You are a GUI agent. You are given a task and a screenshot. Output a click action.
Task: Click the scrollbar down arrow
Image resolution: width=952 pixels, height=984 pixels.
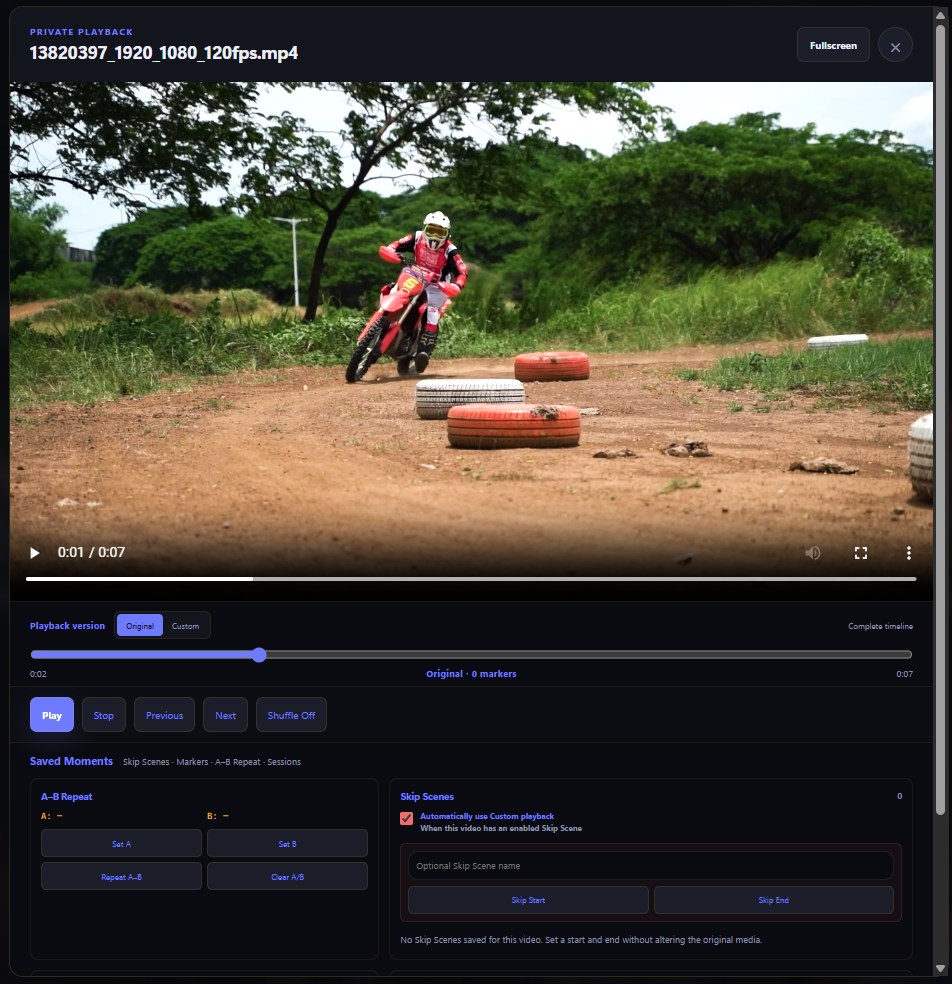[940, 969]
